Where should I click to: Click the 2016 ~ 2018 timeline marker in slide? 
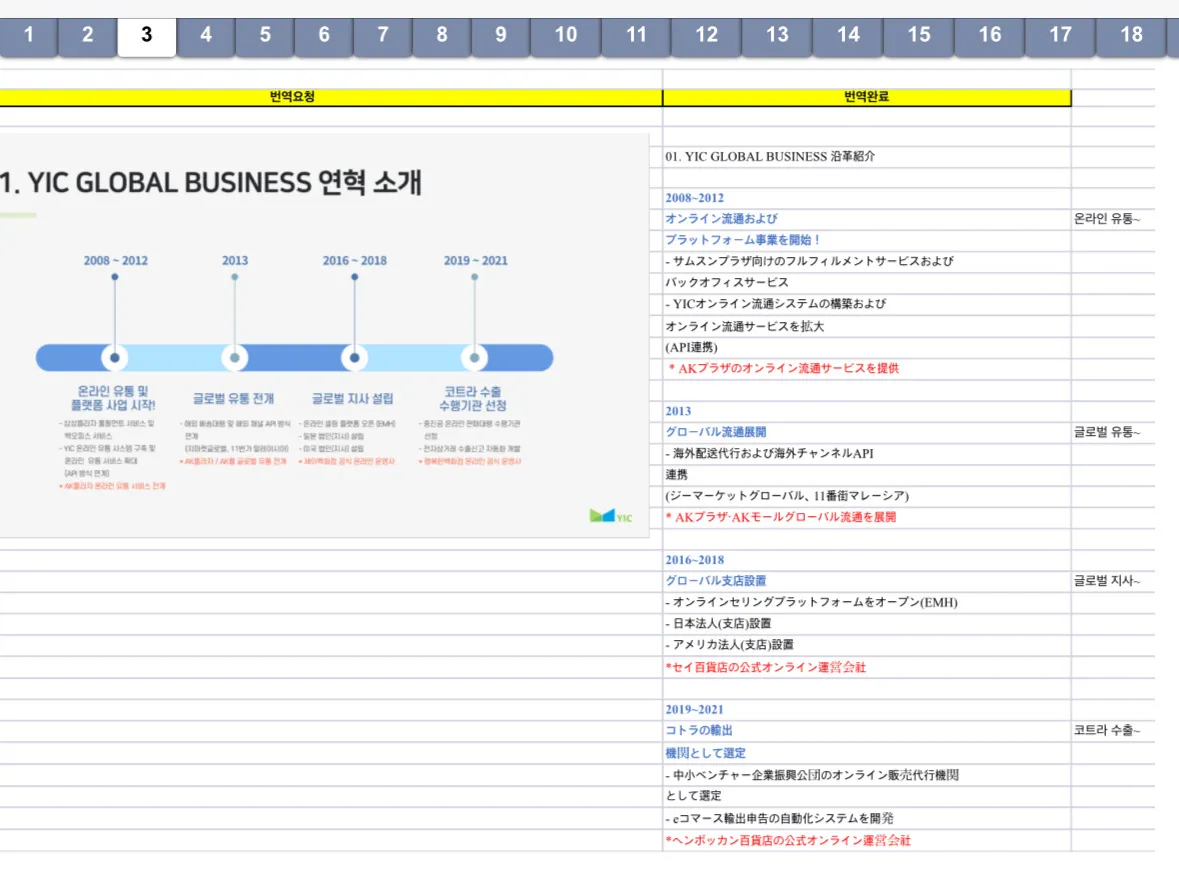354,357
